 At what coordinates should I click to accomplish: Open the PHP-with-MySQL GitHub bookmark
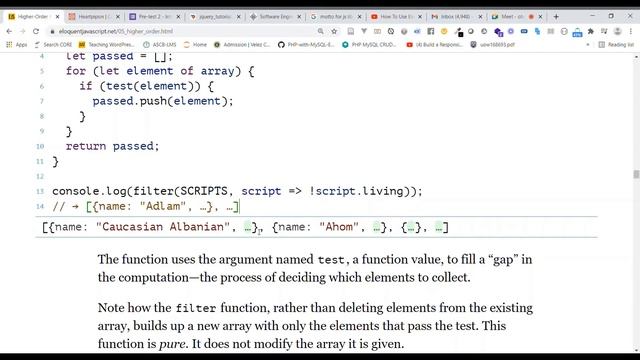[x=306, y=44]
